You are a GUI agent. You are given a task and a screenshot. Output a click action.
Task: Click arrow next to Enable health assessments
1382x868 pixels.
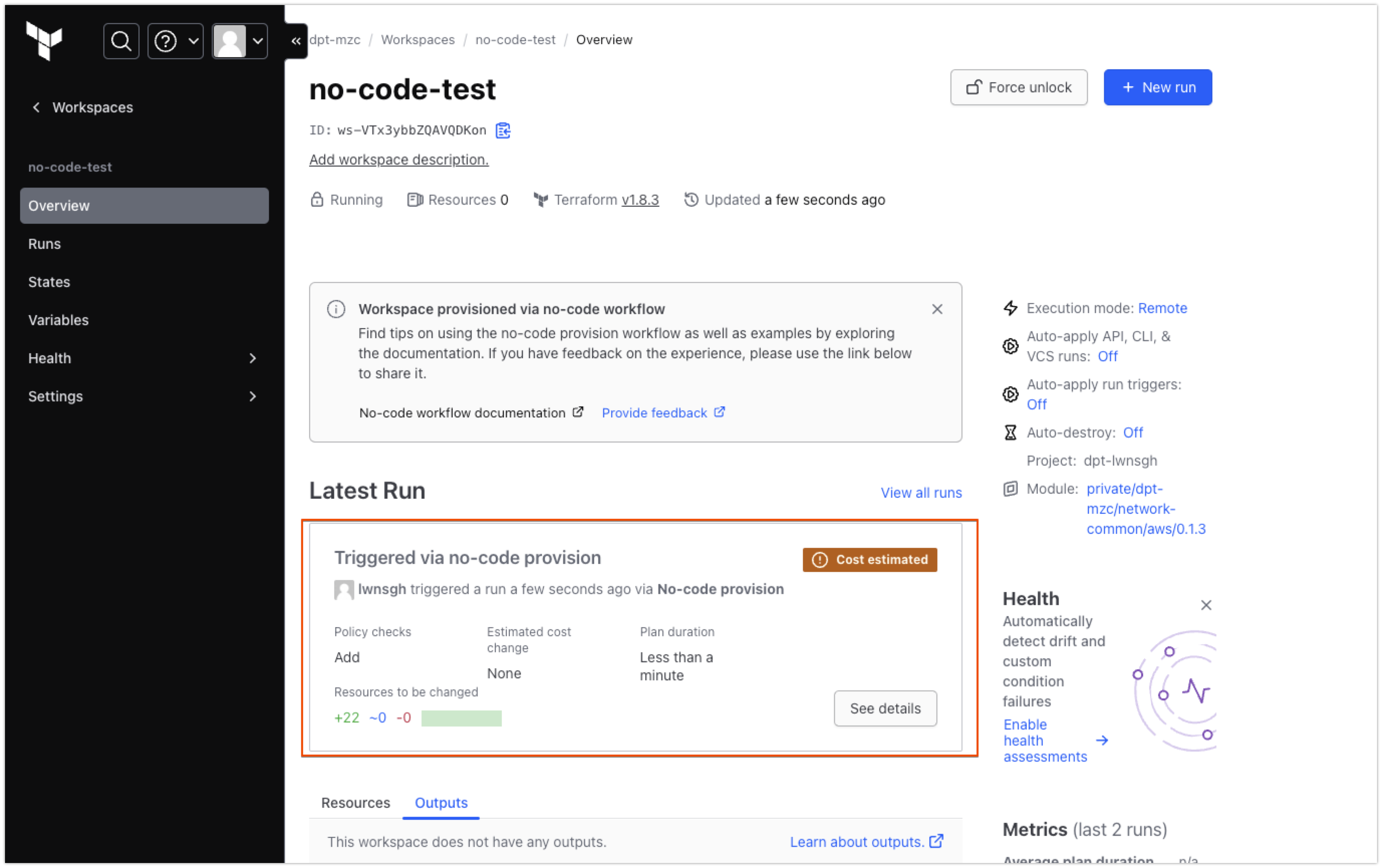(x=1102, y=741)
